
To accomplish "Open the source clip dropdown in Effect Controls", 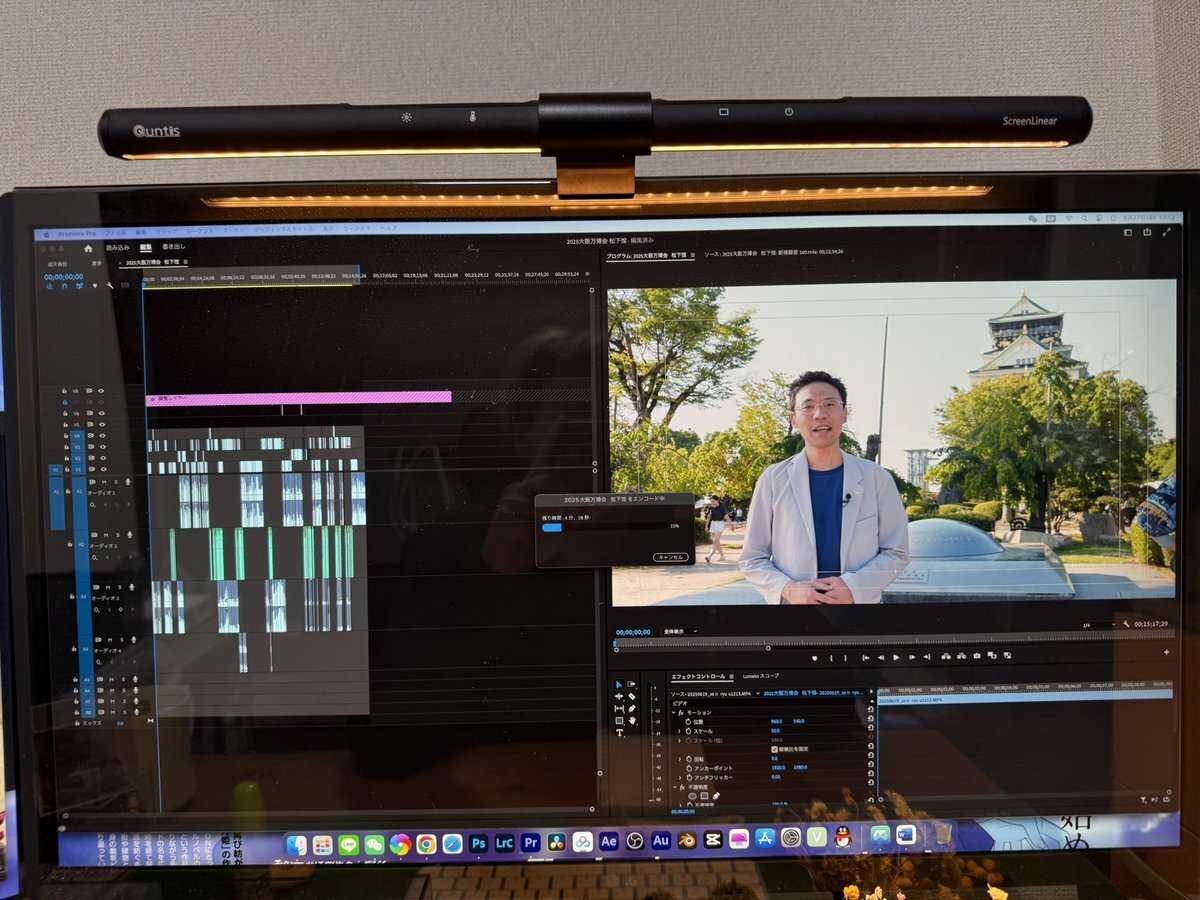I will [758, 692].
